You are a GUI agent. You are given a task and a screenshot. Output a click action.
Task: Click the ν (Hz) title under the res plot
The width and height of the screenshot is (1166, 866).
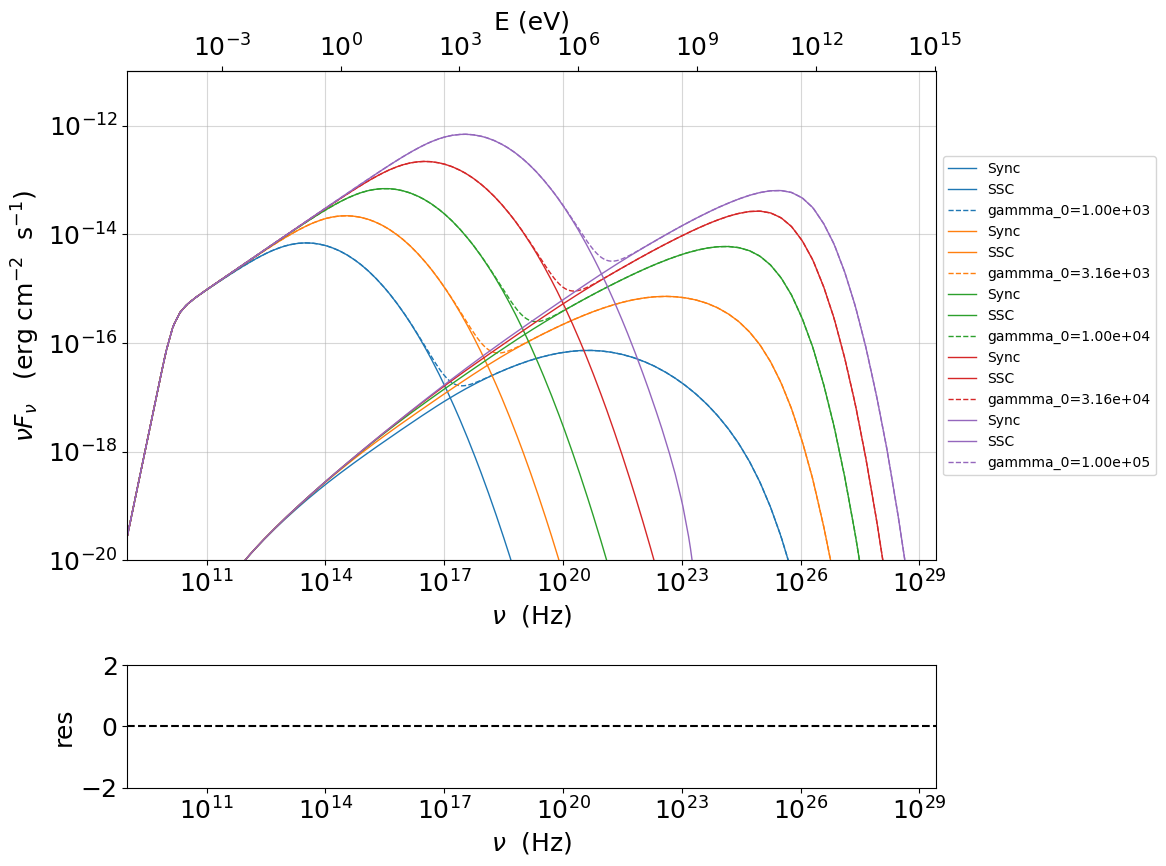[532, 843]
